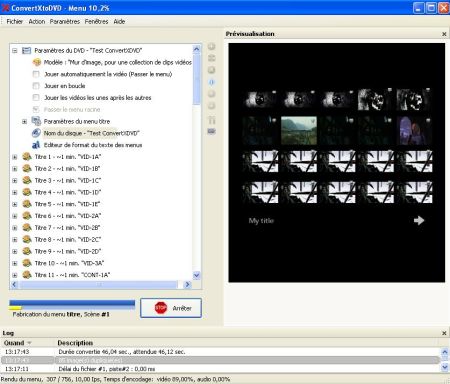Open the Paramètres menu
Image resolution: width=450 pixels, height=384 pixels.
[x=65, y=21]
